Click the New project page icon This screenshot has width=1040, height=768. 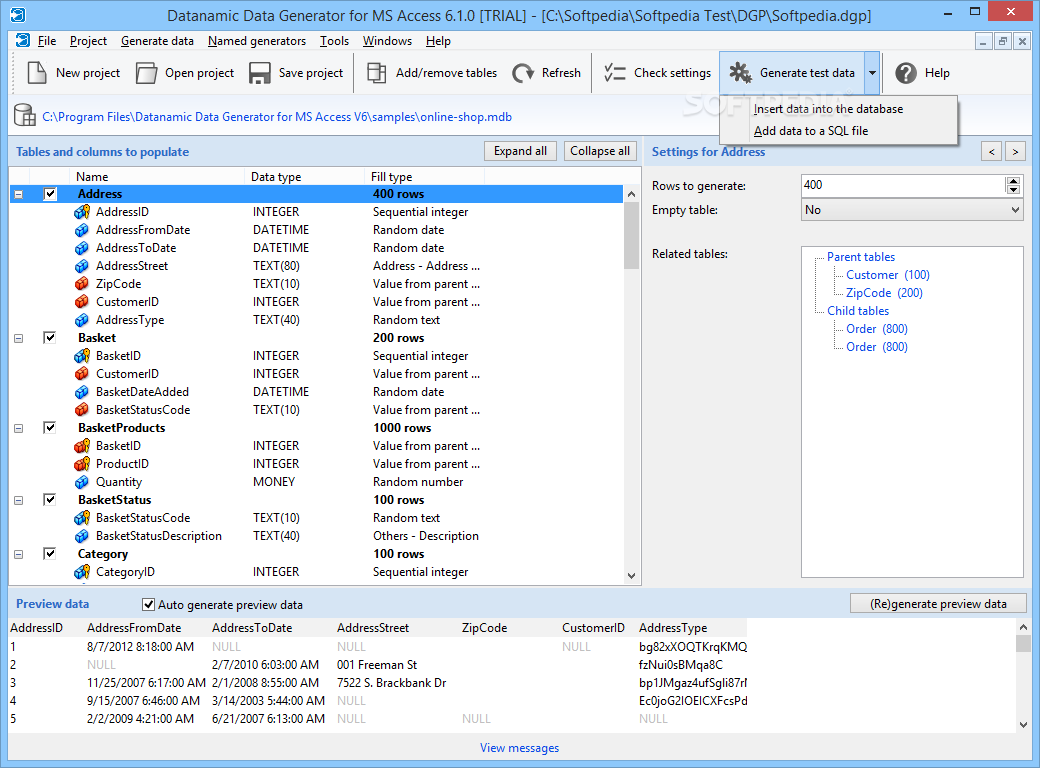[x=36, y=72]
